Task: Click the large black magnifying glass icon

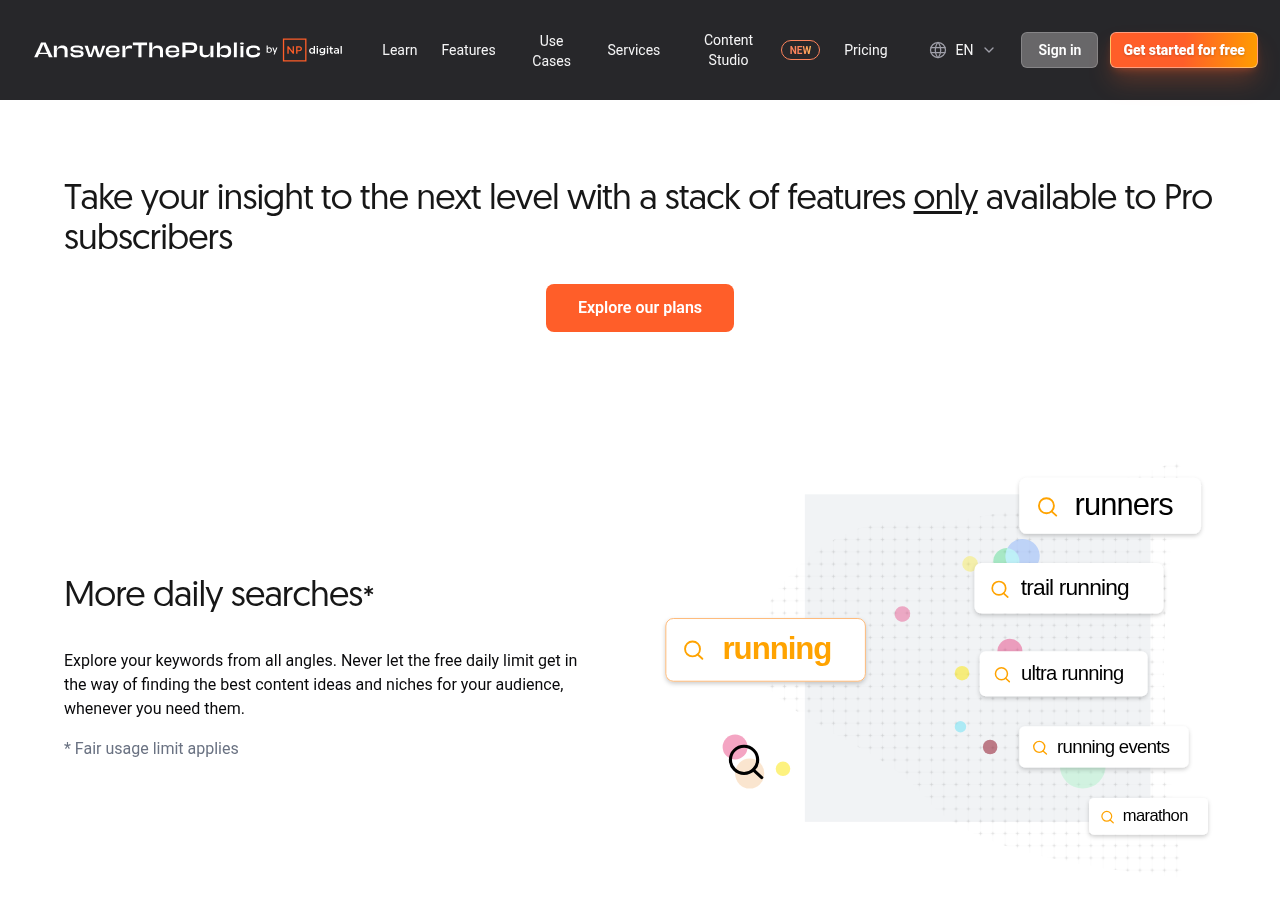Action: pyautogui.click(x=746, y=762)
